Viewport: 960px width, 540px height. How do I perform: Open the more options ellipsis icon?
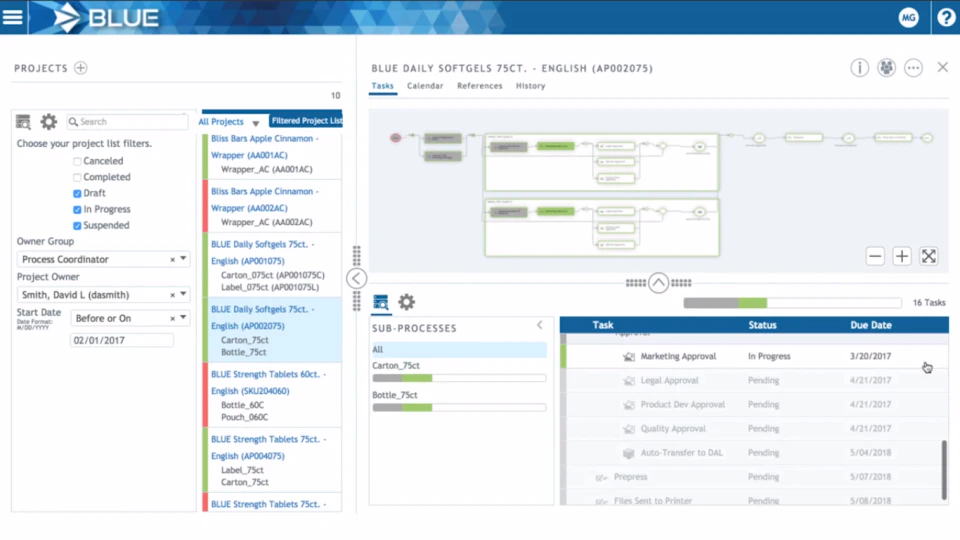(913, 68)
